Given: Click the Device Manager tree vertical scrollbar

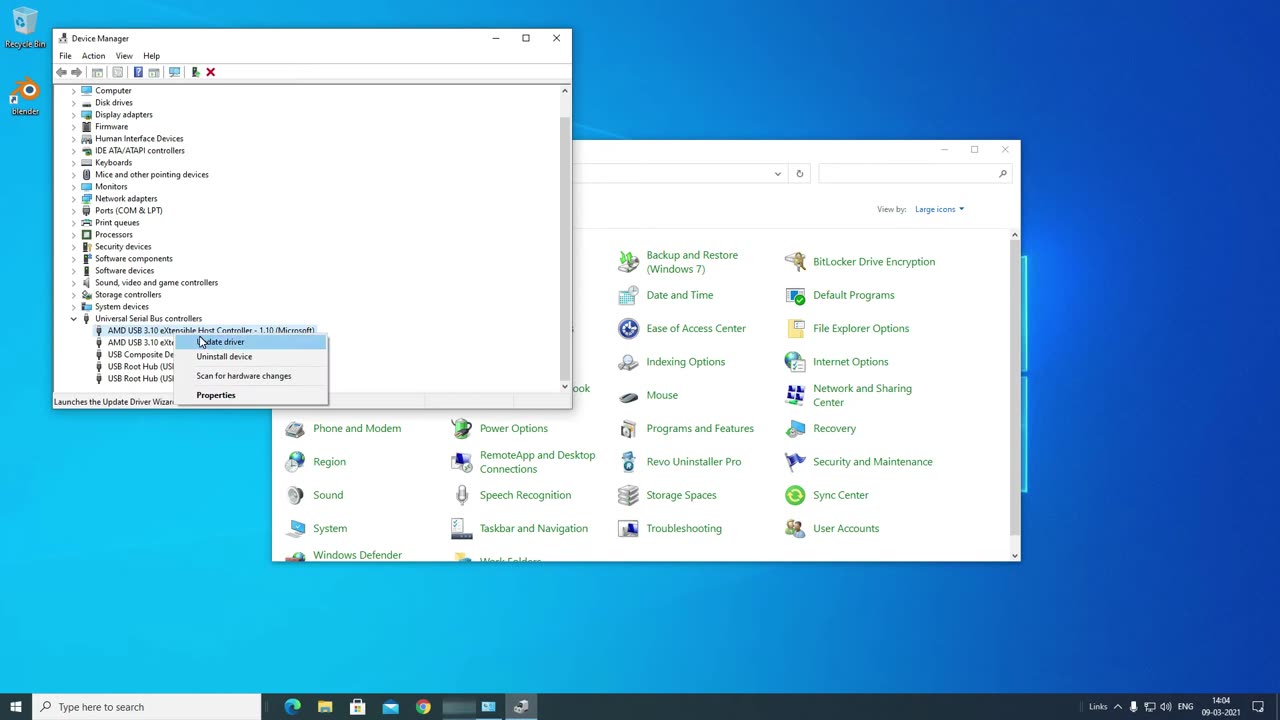Looking at the screenshot, I should [565, 238].
